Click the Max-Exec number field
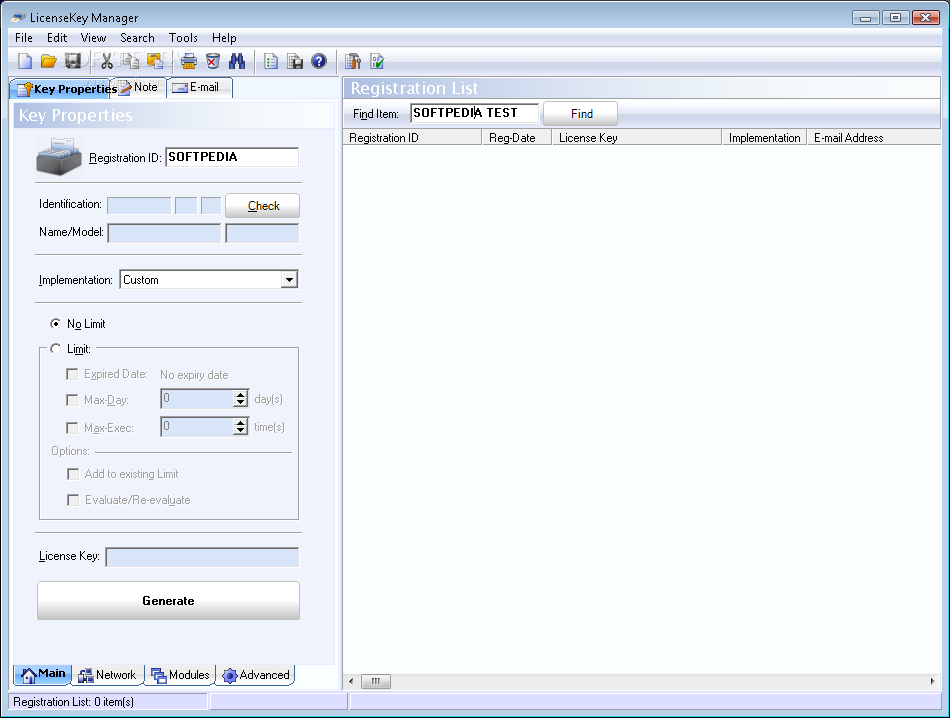The image size is (950, 718). (197, 427)
